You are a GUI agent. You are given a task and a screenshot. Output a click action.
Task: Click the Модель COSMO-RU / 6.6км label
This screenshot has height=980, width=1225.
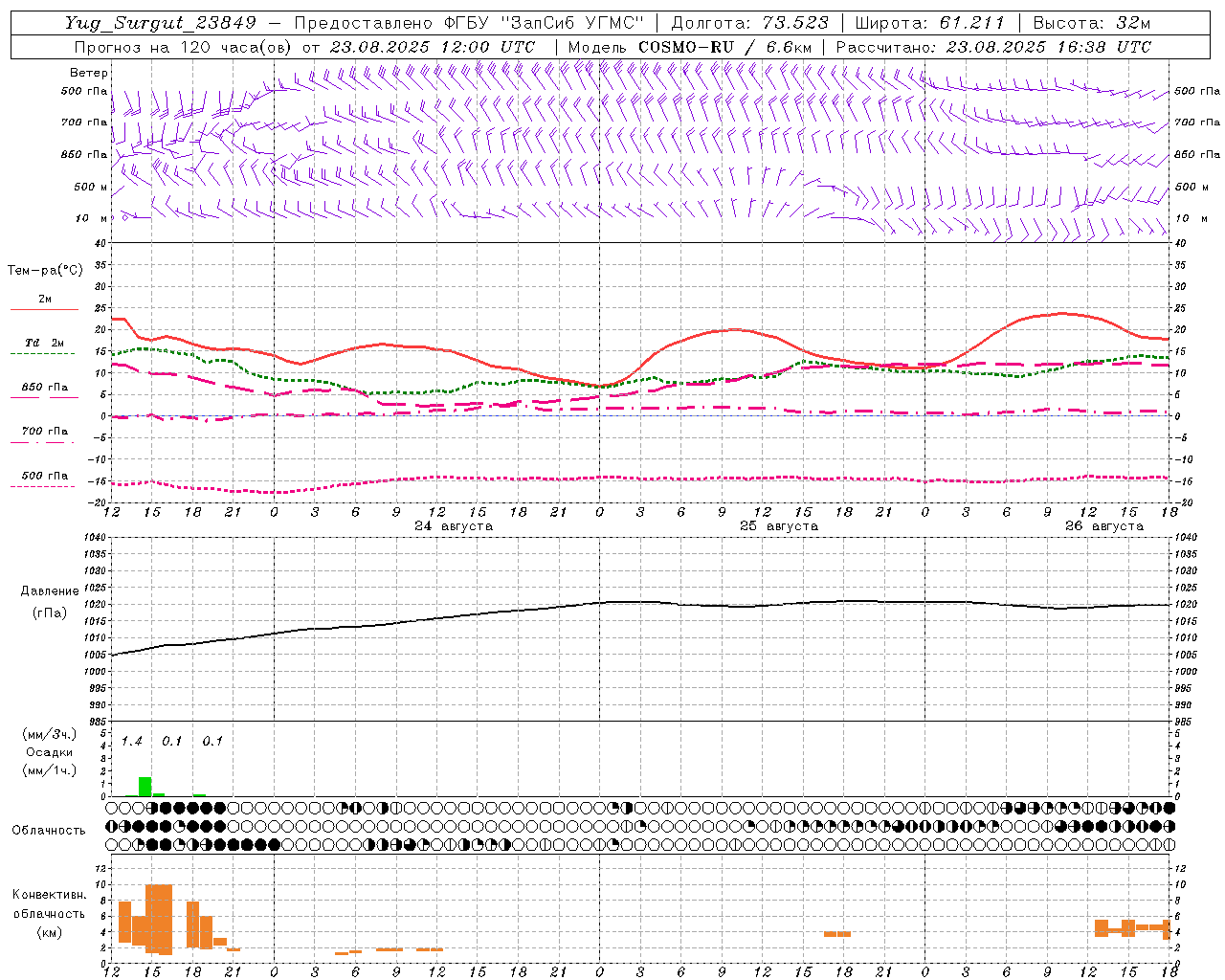click(x=690, y=47)
